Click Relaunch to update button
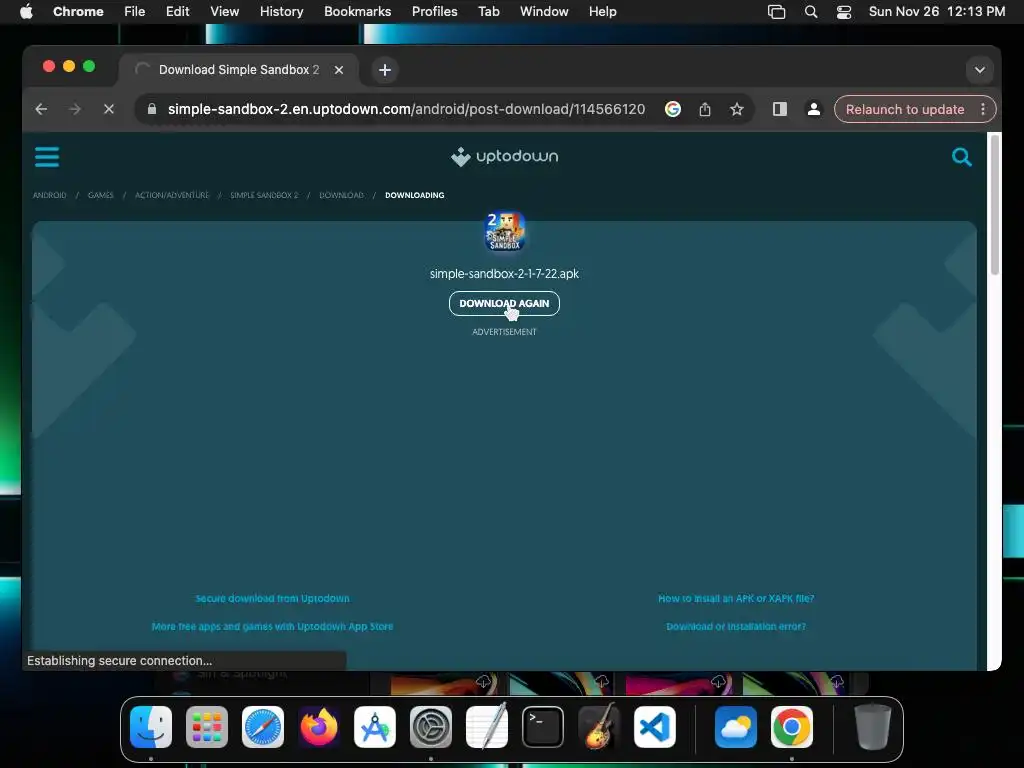Screen dimensions: 1024x768 (x=904, y=109)
